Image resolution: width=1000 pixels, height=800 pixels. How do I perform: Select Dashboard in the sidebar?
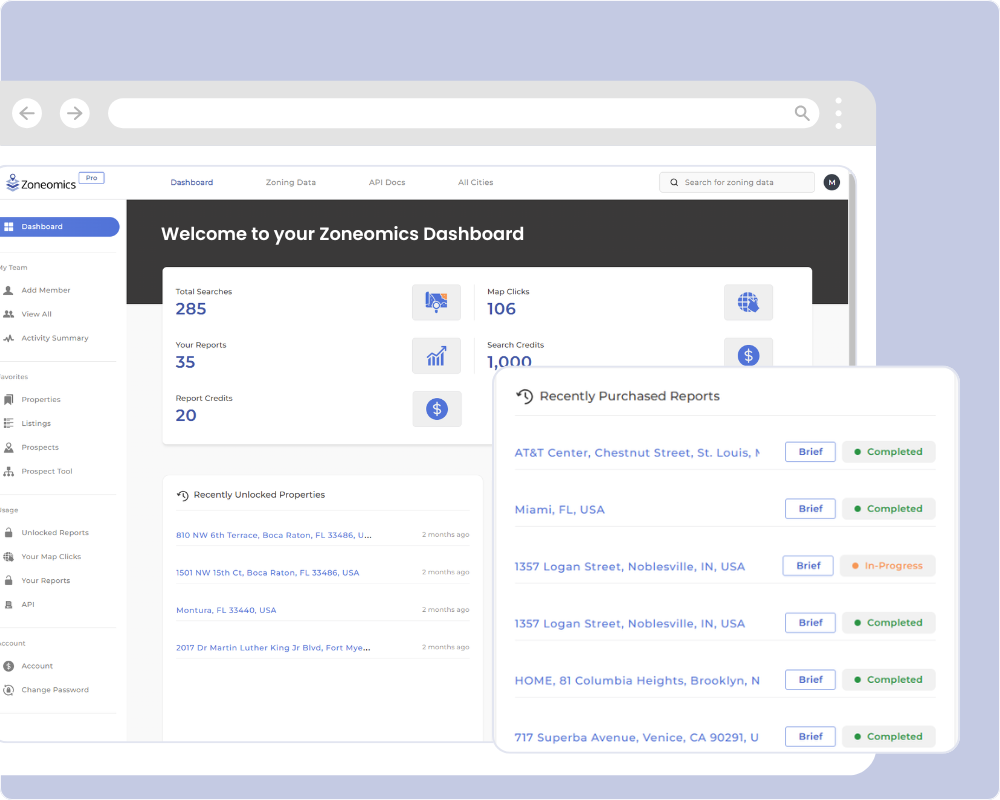(x=59, y=226)
